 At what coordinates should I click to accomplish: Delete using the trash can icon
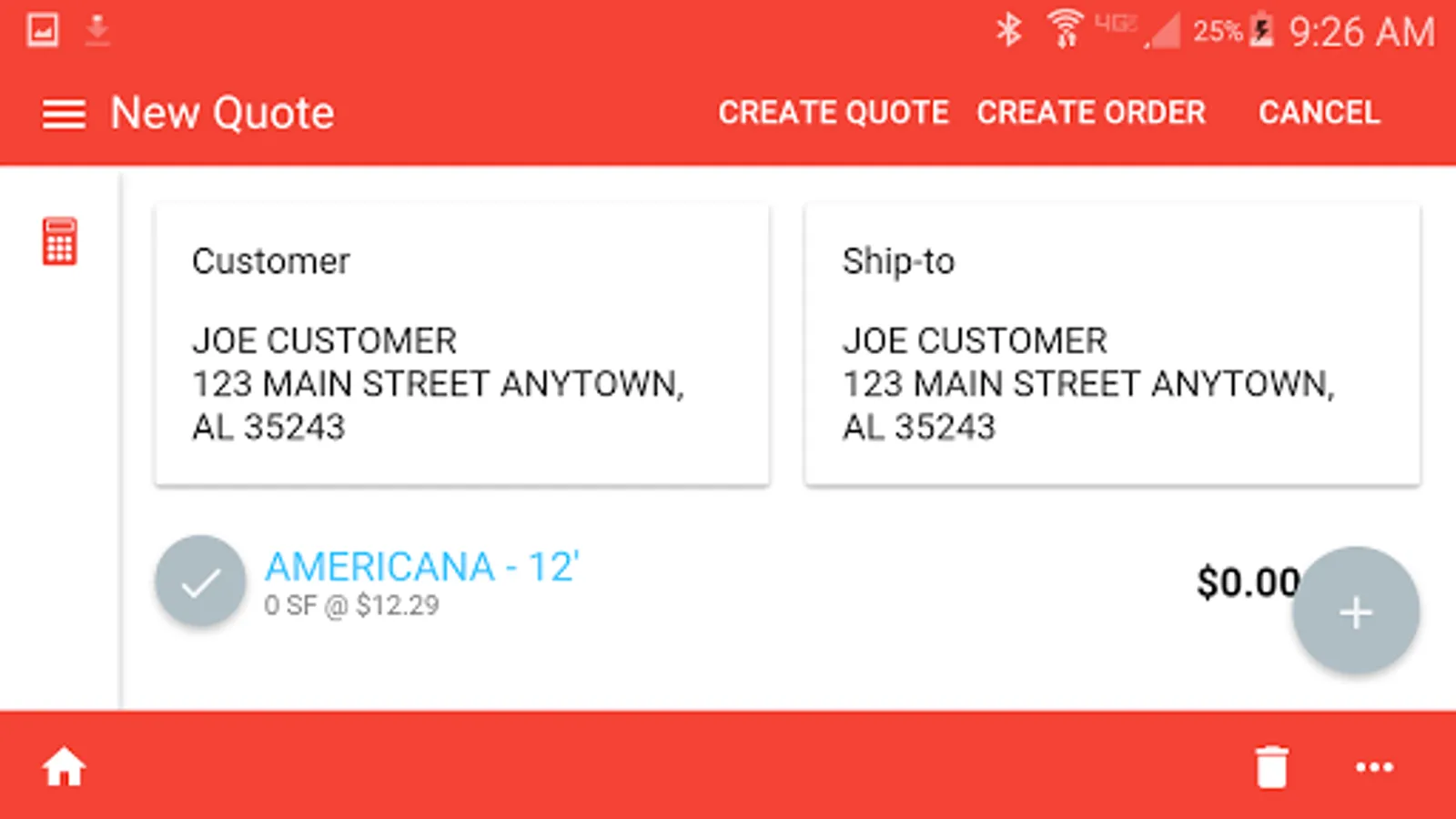[1271, 767]
